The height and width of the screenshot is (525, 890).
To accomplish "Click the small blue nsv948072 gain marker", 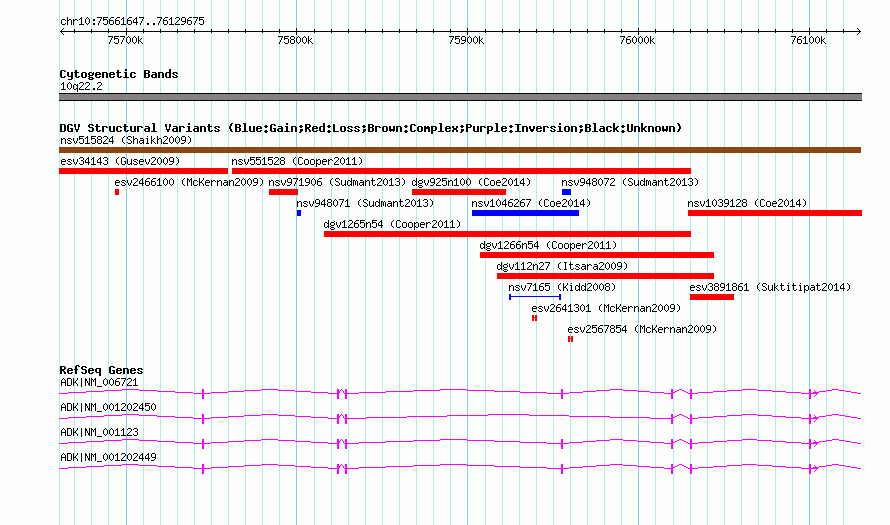I will [566, 192].
